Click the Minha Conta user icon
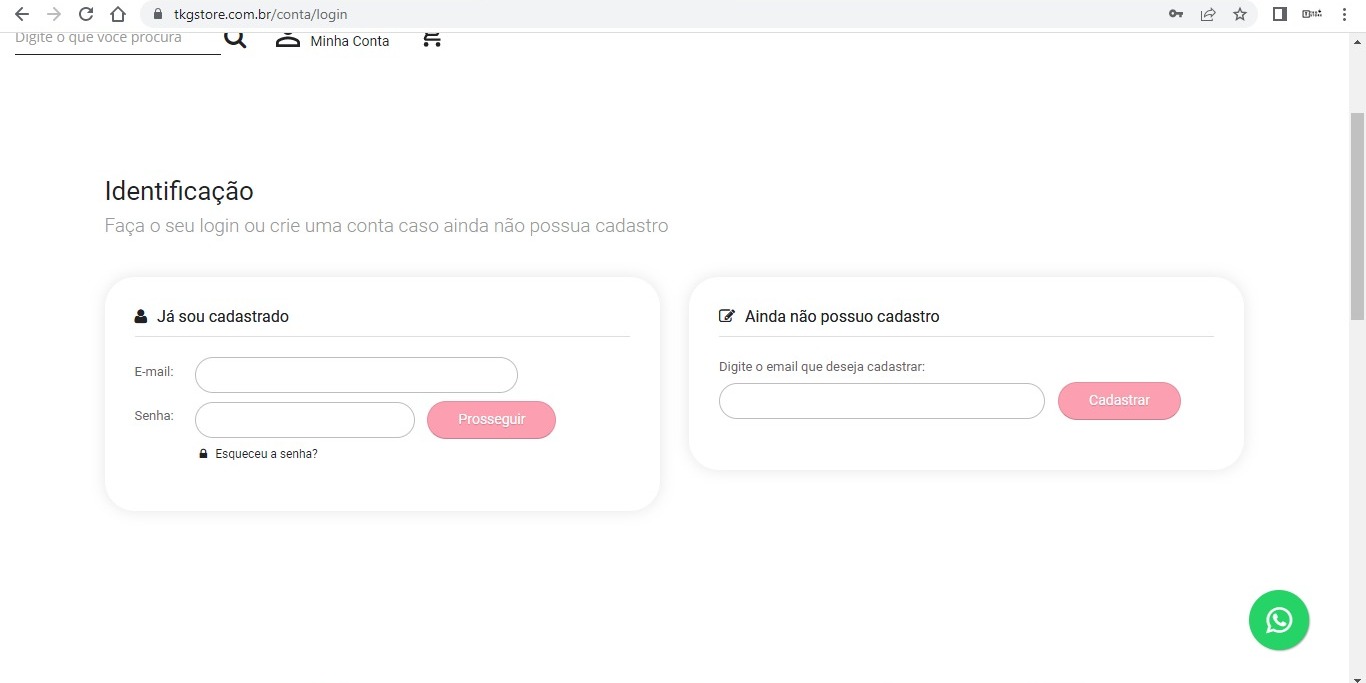This screenshot has height=683, width=1366. (288, 39)
